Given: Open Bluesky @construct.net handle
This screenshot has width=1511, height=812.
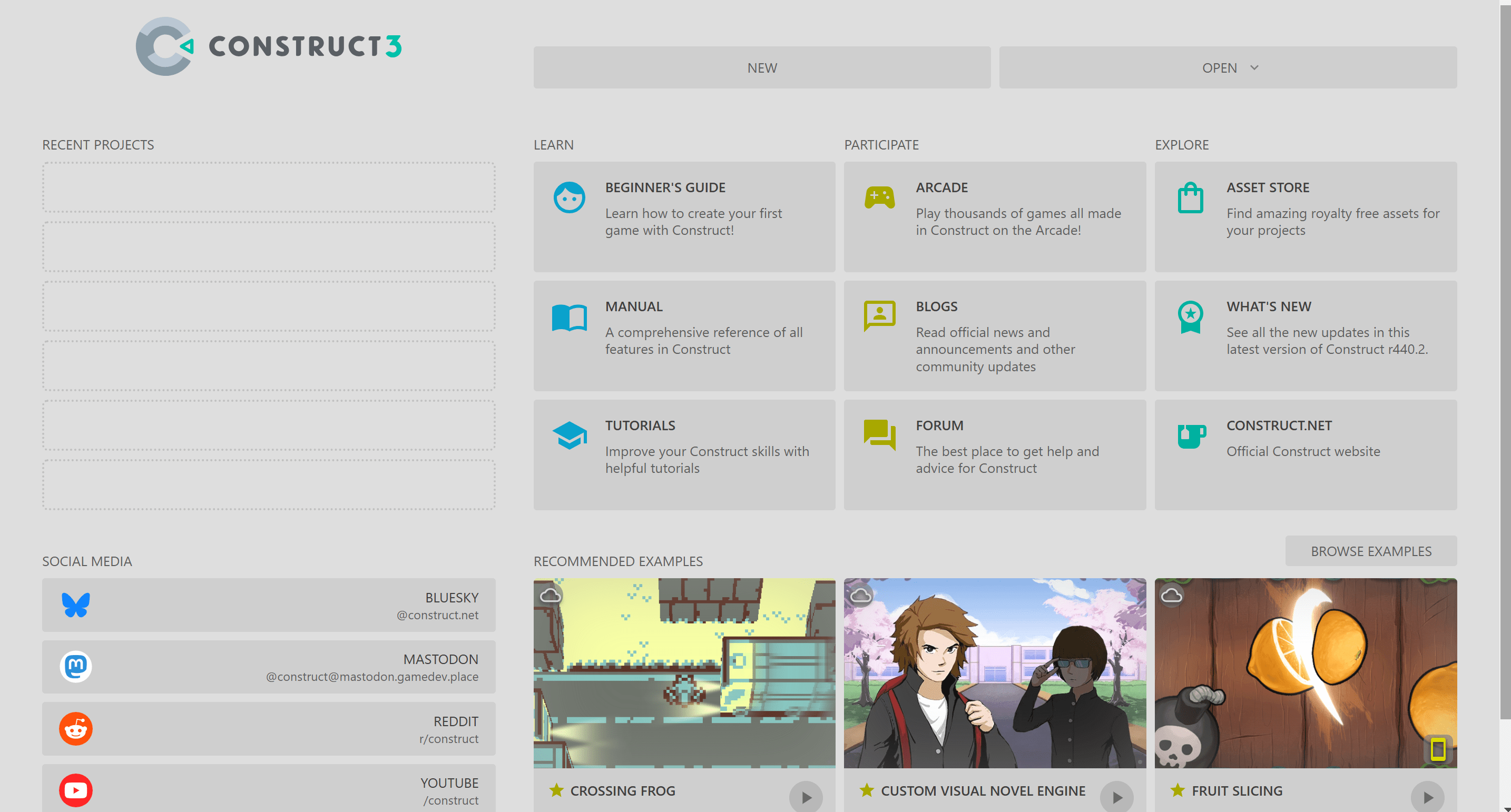Looking at the screenshot, I should tap(437, 615).
